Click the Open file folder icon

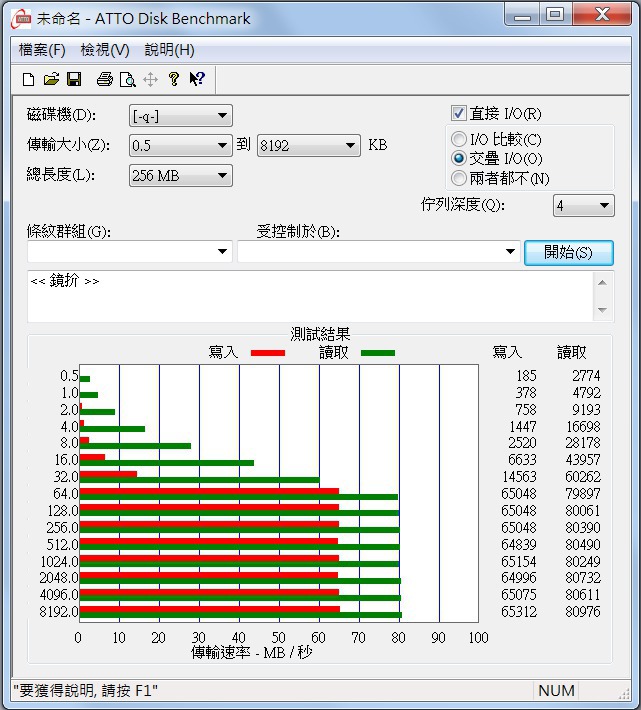[51, 79]
